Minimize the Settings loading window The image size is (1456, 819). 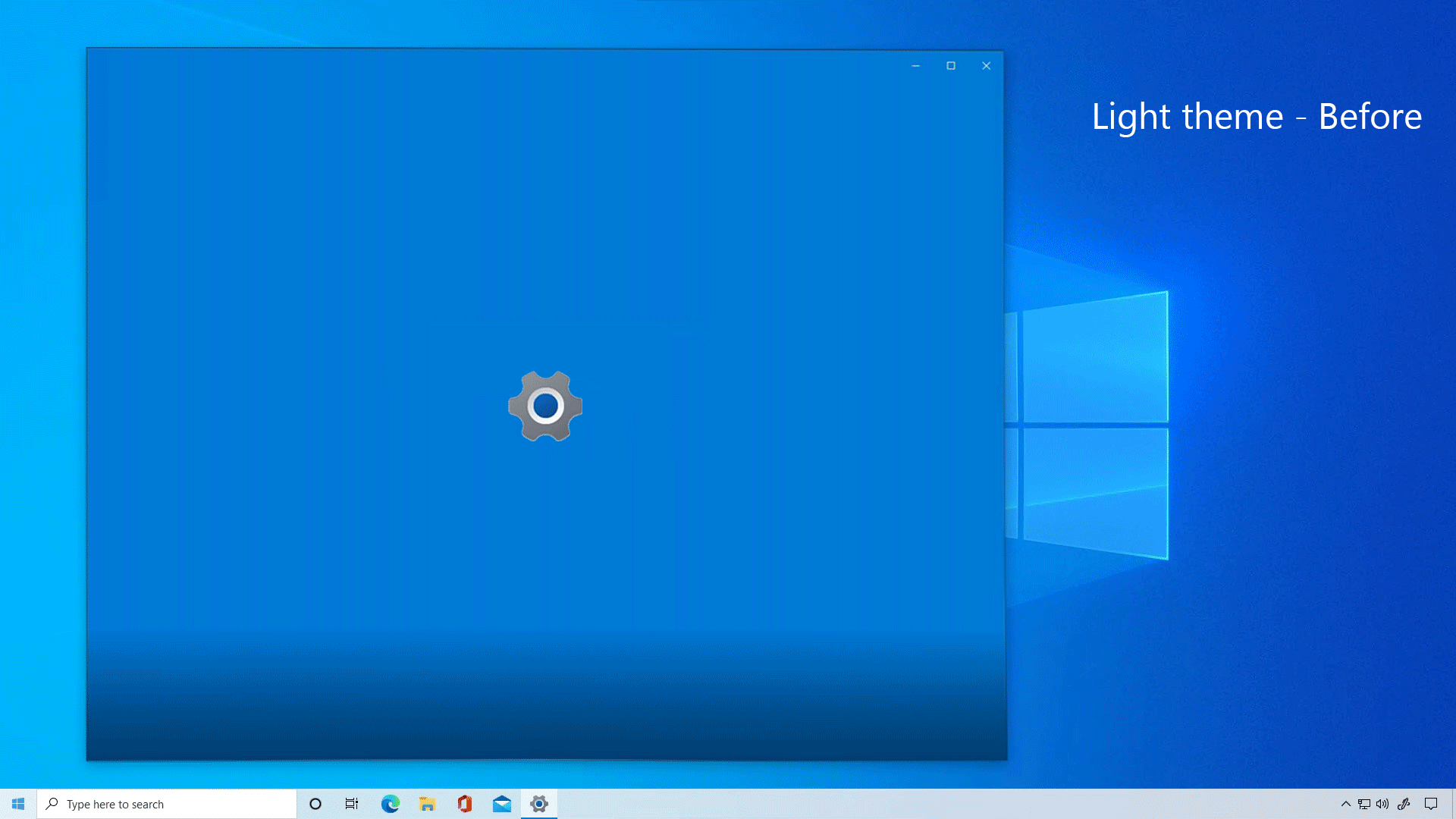click(x=915, y=66)
